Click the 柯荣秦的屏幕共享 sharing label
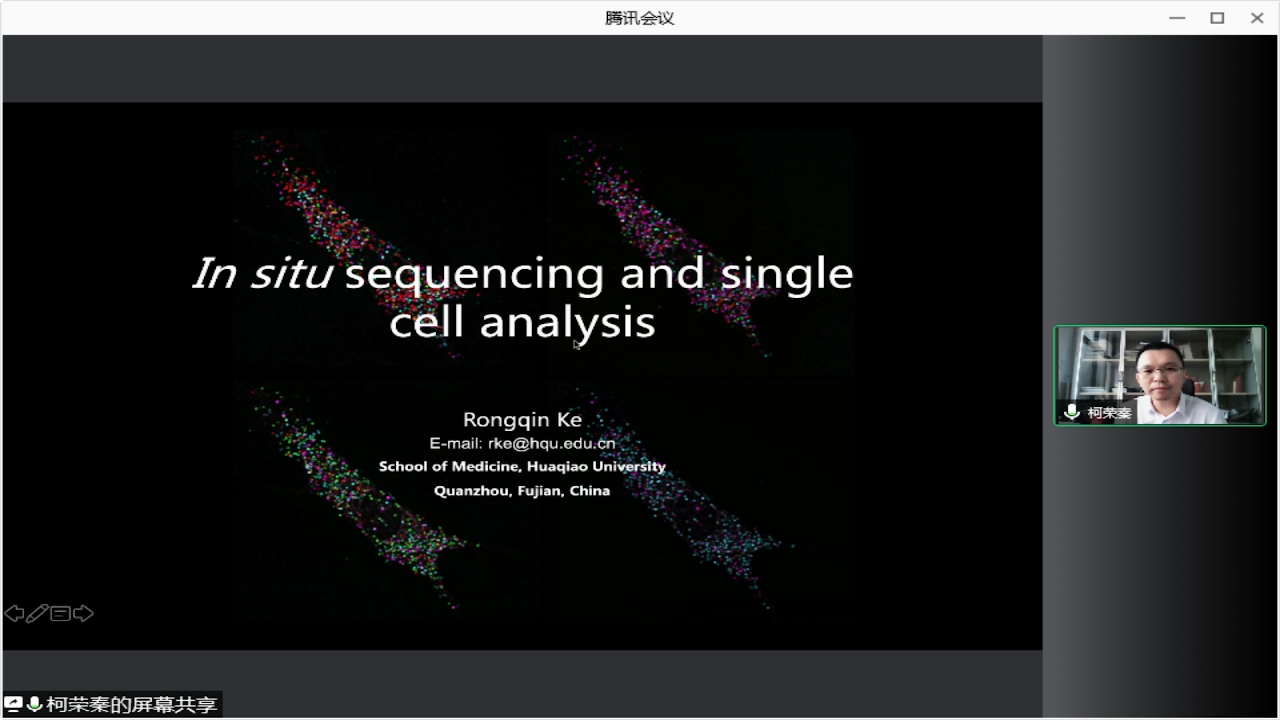This screenshot has height=720, width=1280. [131, 705]
